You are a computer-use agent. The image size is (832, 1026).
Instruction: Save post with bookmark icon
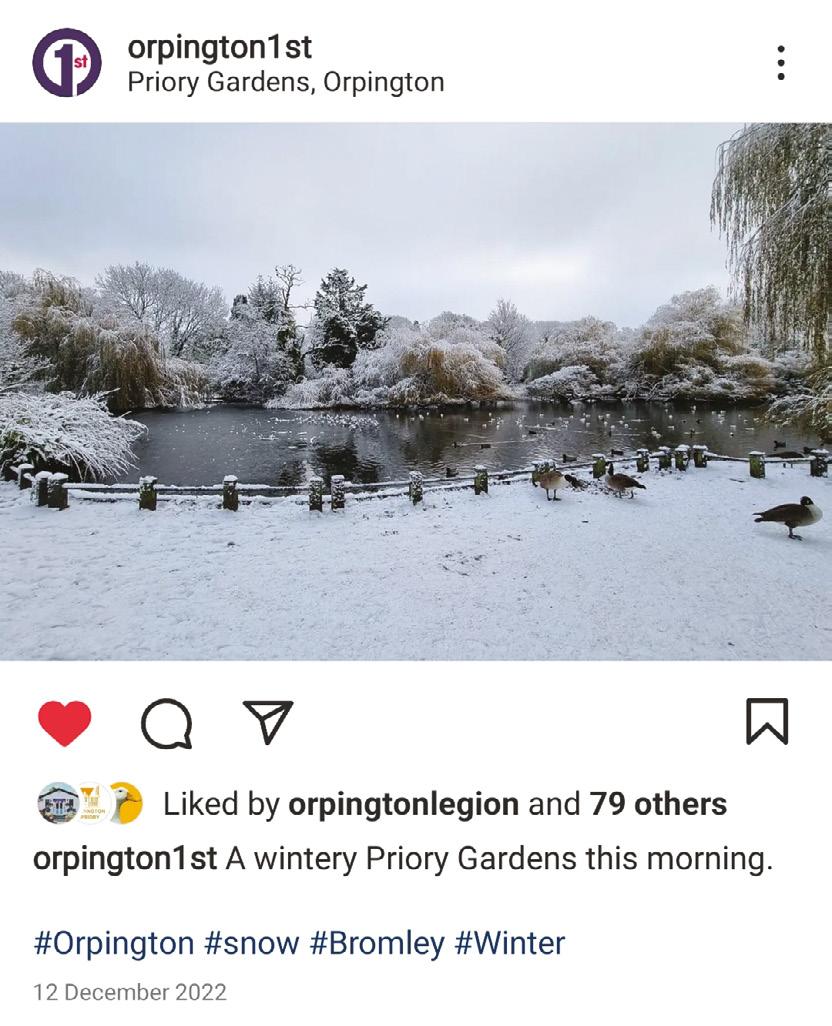click(x=767, y=722)
